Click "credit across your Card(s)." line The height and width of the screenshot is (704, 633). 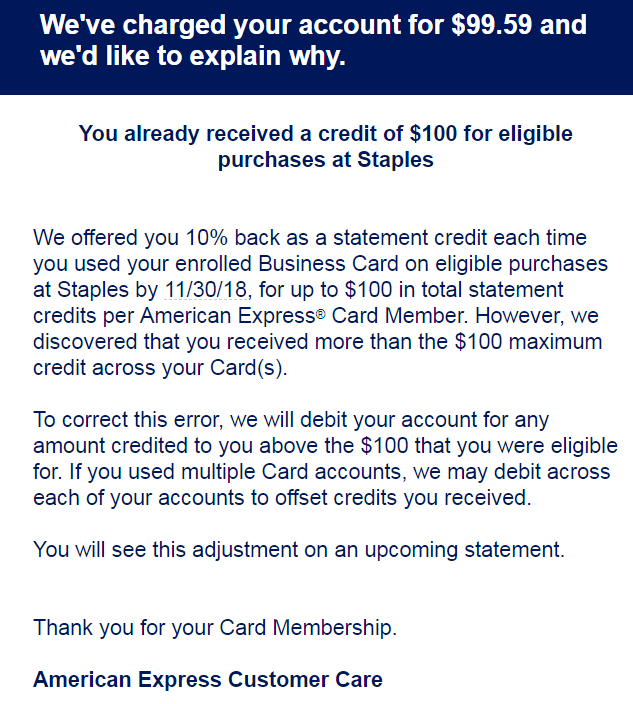click(160, 368)
